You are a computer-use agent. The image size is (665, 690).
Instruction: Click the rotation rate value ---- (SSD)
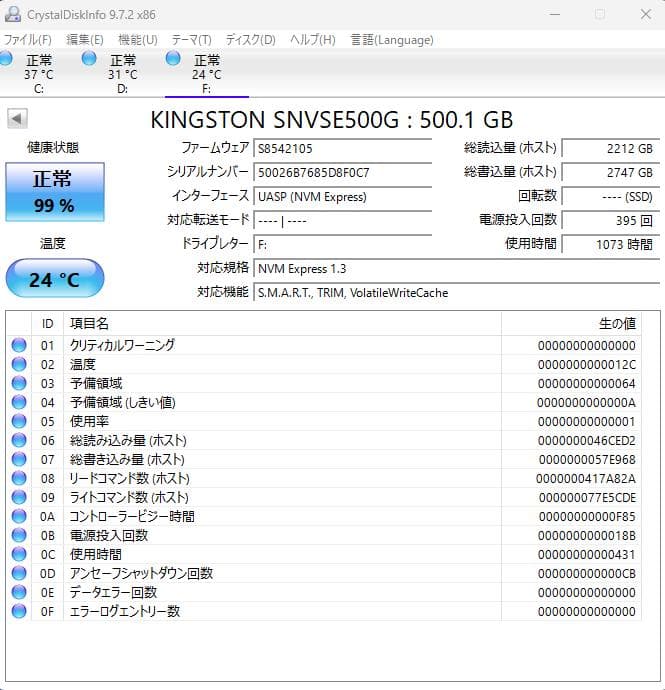coord(610,196)
